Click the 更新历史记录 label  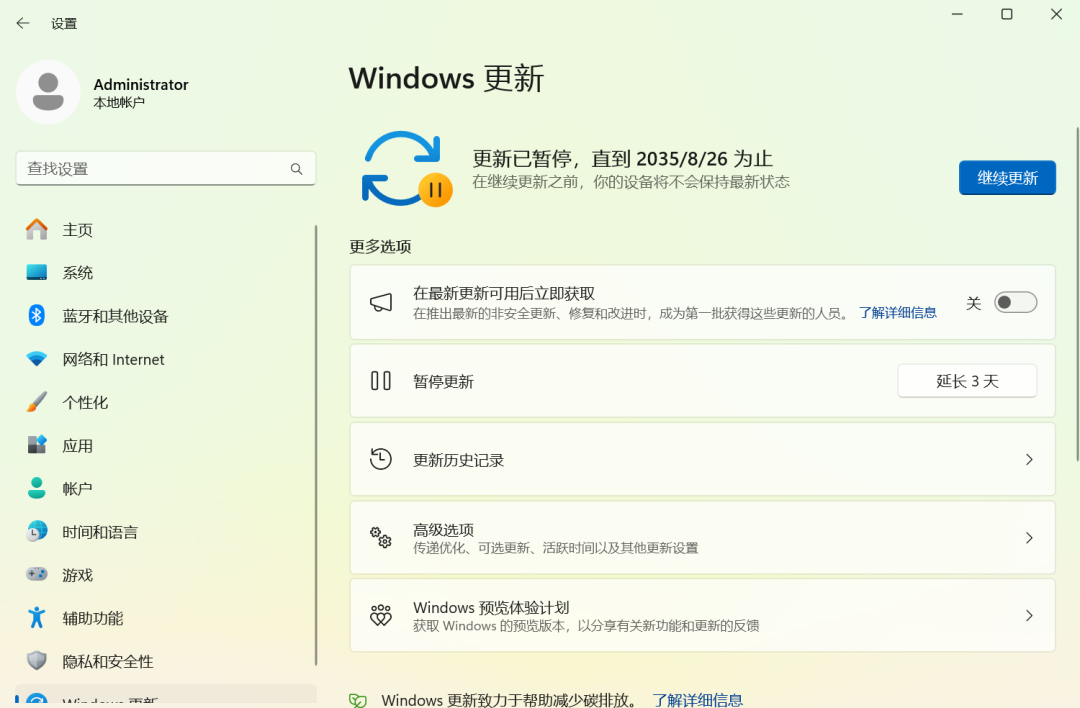point(458,459)
